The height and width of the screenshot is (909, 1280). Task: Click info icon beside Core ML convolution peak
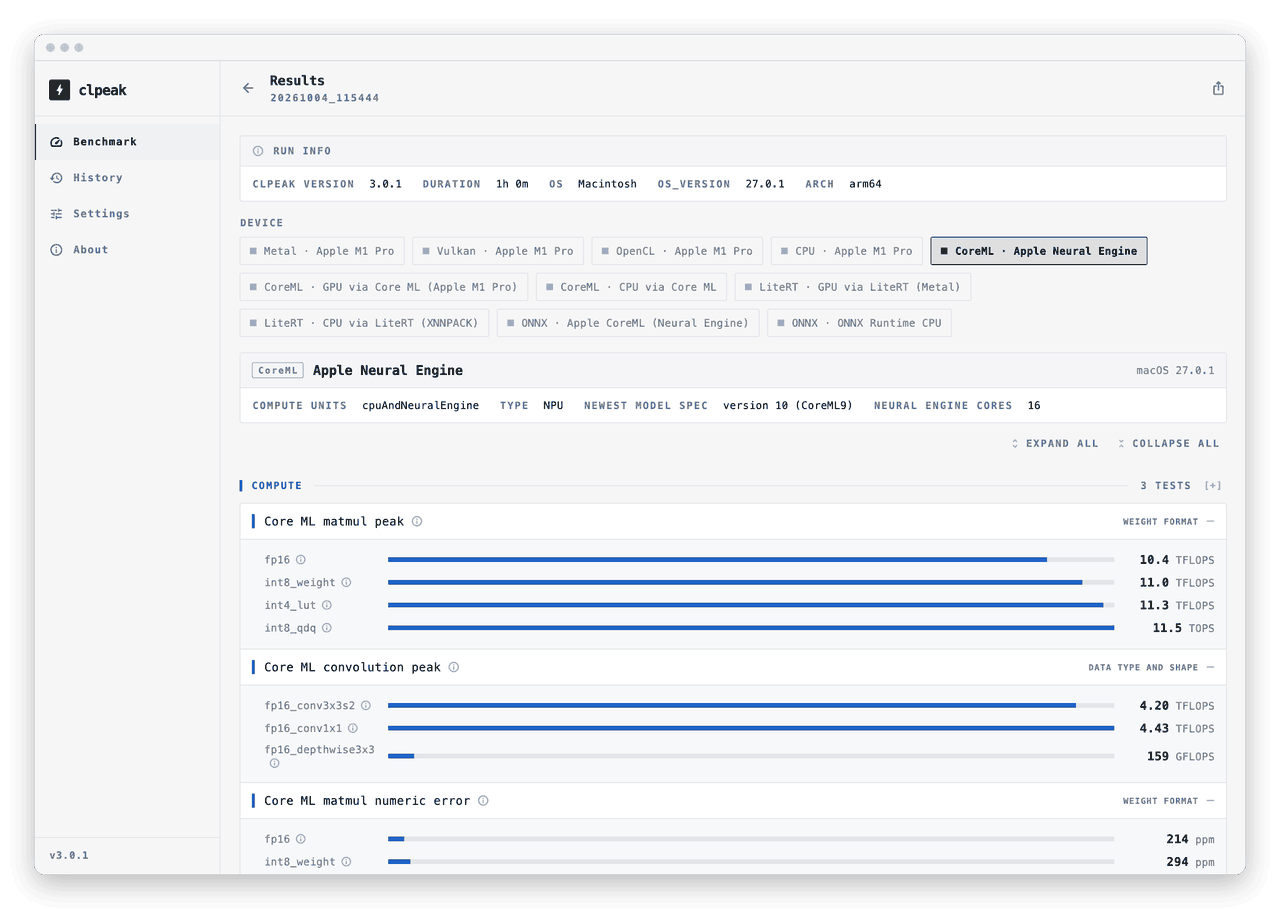point(453,667)
